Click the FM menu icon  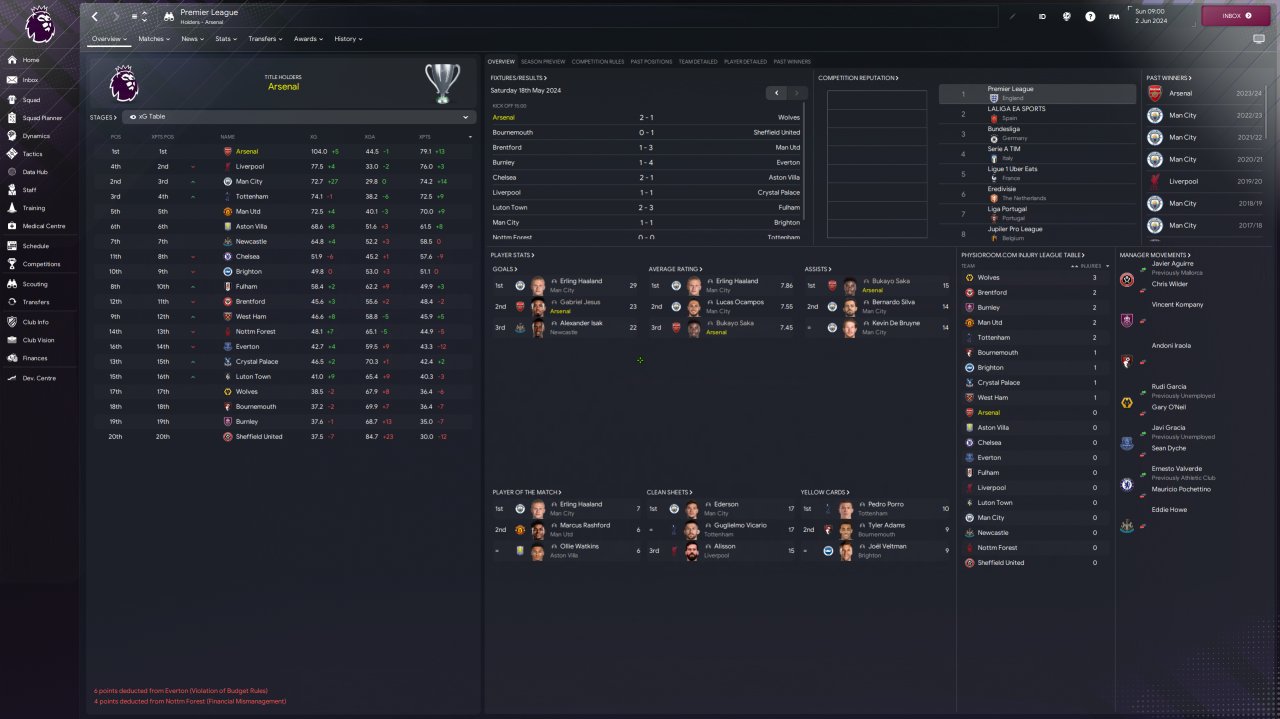coord(1114,16)
